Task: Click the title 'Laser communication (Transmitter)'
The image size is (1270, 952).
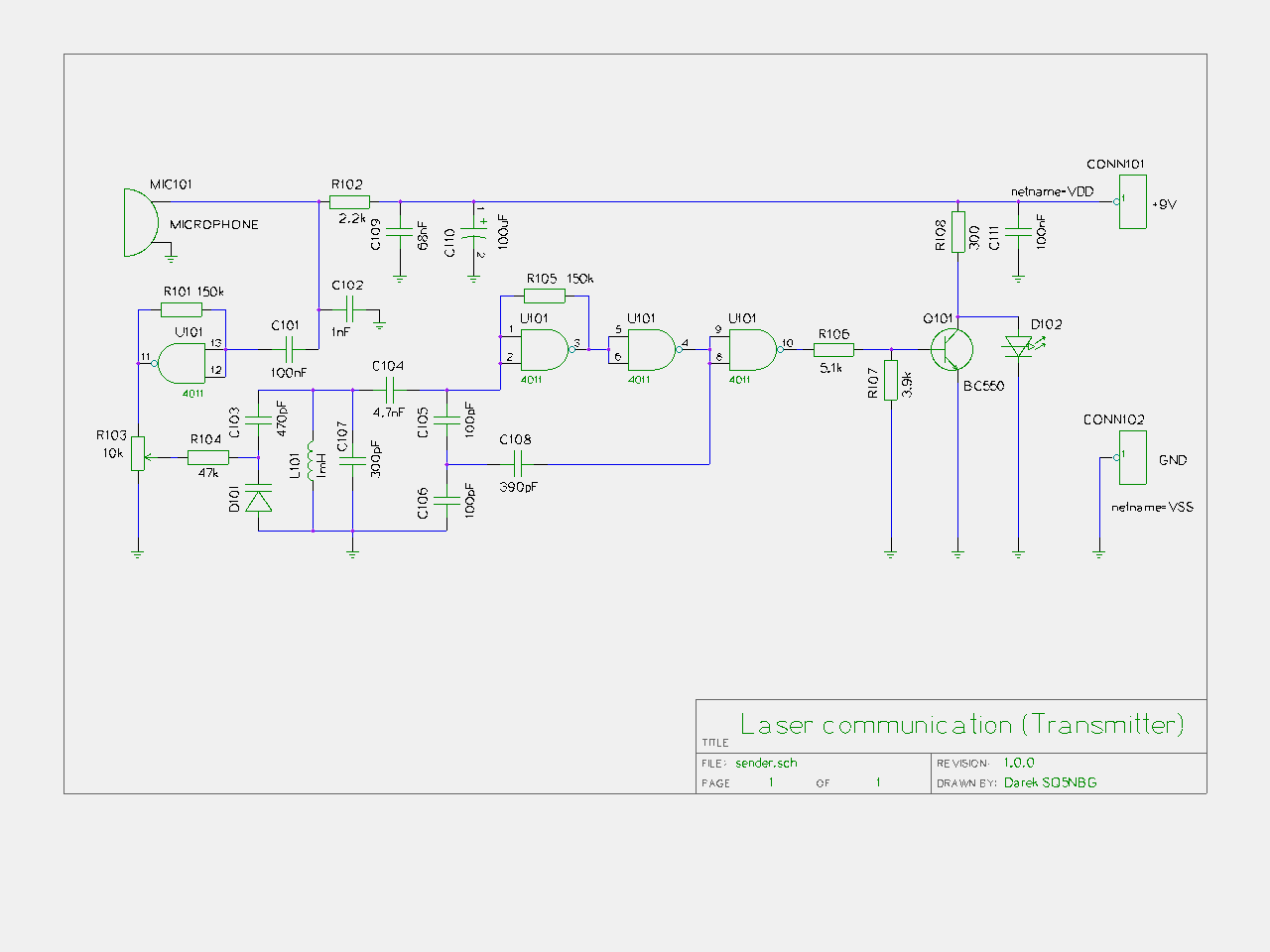Action: [x=961, y=725]
